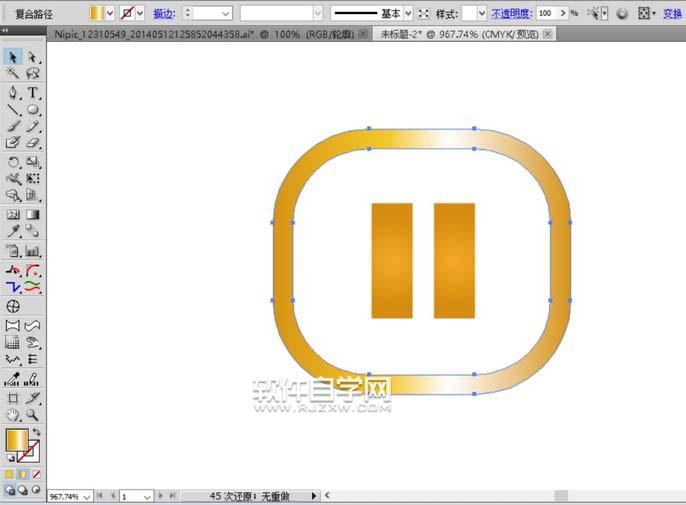This screenshot has height=505, width=686.
Task: Activate the Zoom magnifier tool
Action: [33, 414]
